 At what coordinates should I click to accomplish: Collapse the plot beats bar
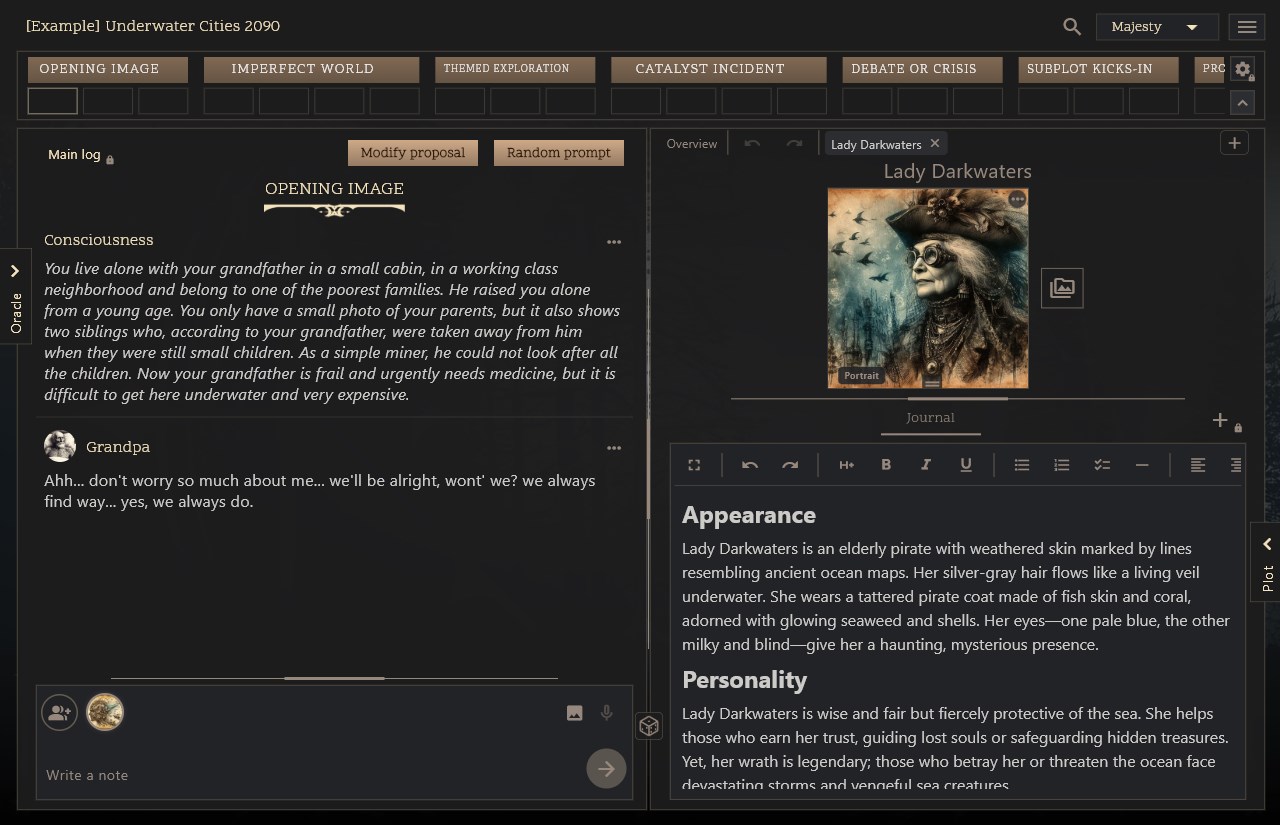coord(1243,102)
